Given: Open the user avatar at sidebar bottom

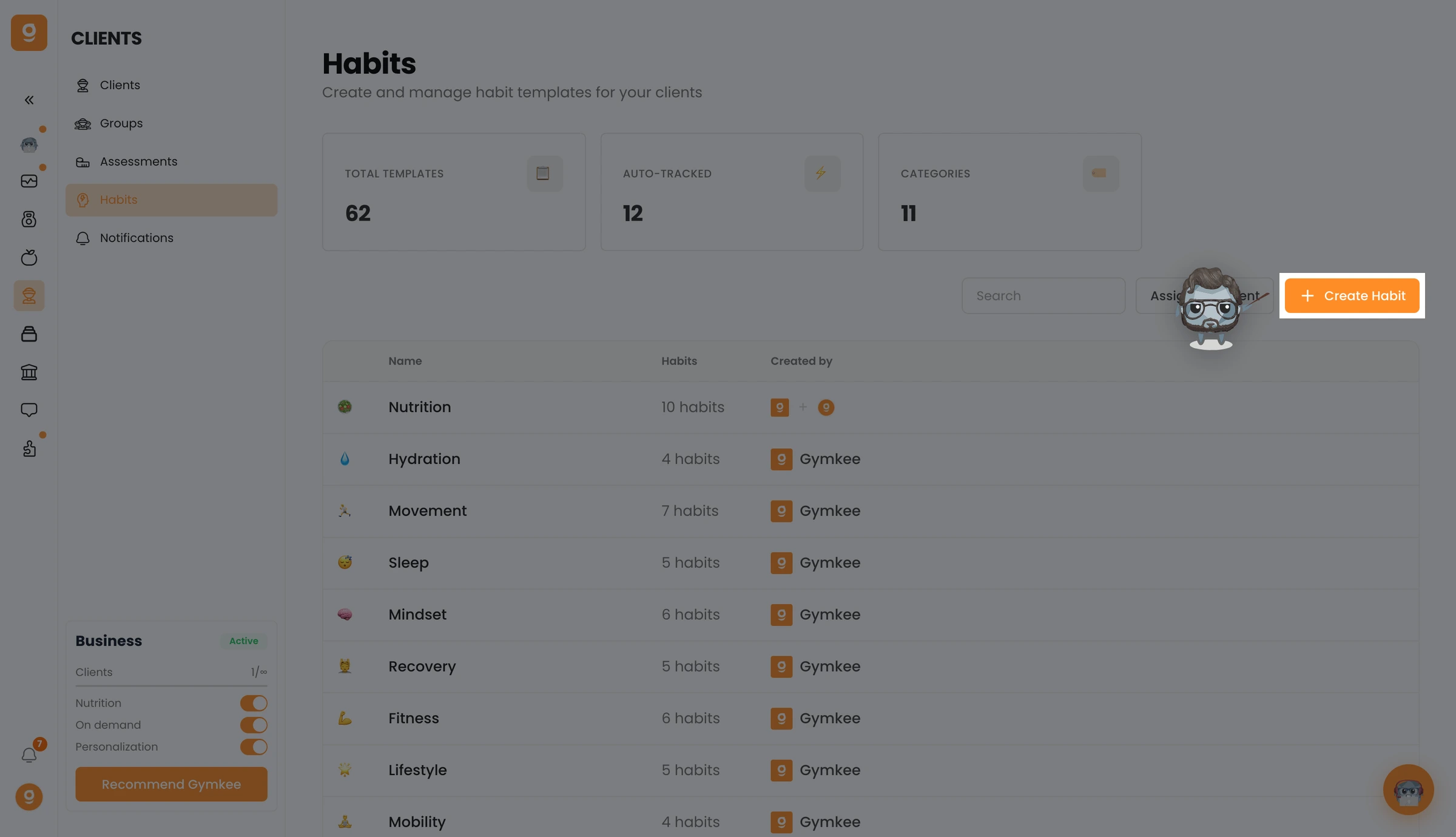Looking at the screenshot, I should [29, 797].
